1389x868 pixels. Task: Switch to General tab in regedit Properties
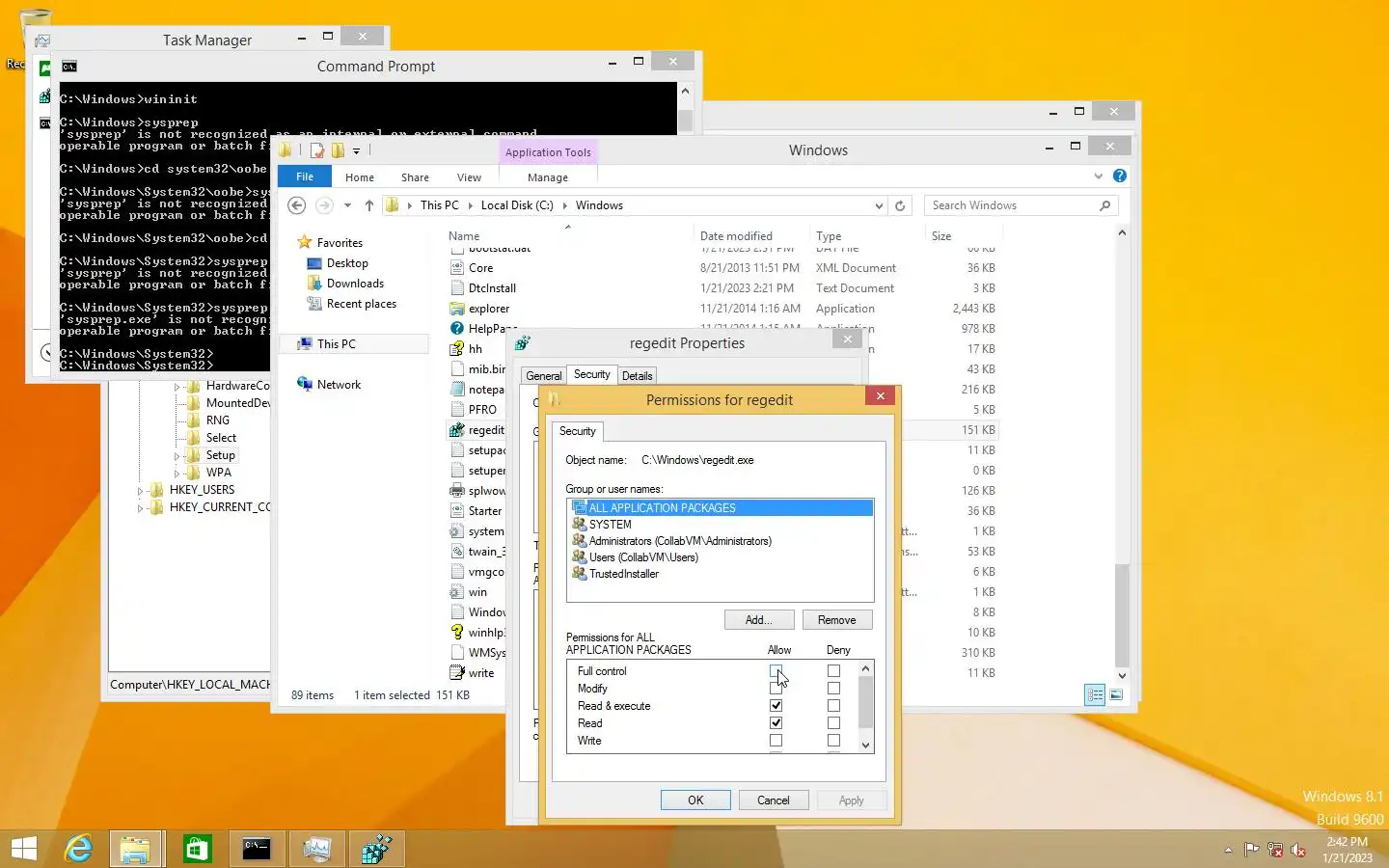[x=543, y=376]
